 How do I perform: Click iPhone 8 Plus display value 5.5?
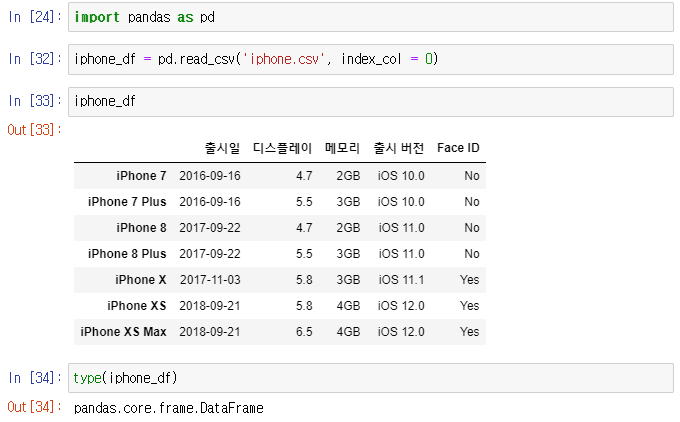pyautogui.click(x=304, y=254)
